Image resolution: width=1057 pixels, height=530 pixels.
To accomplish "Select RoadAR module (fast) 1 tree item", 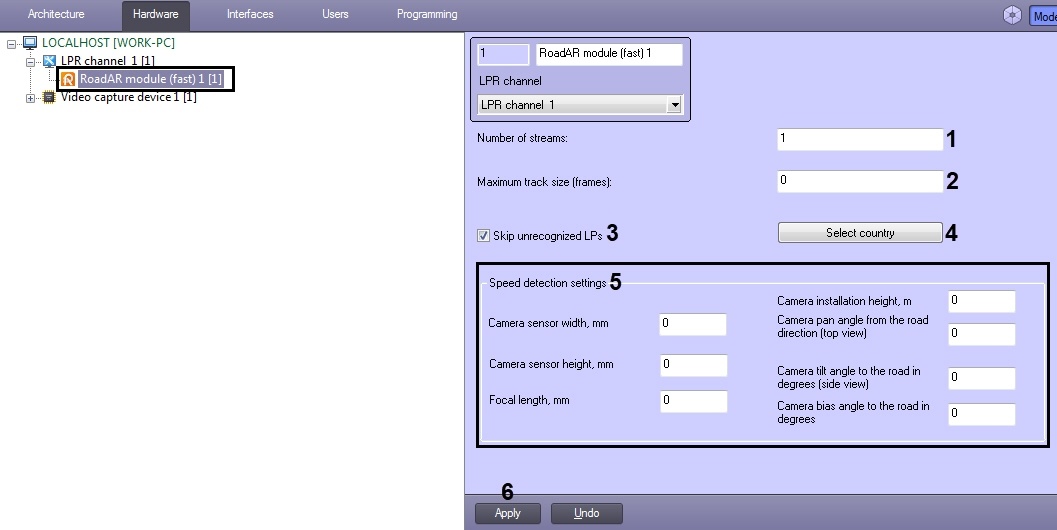I will point(150,79).
